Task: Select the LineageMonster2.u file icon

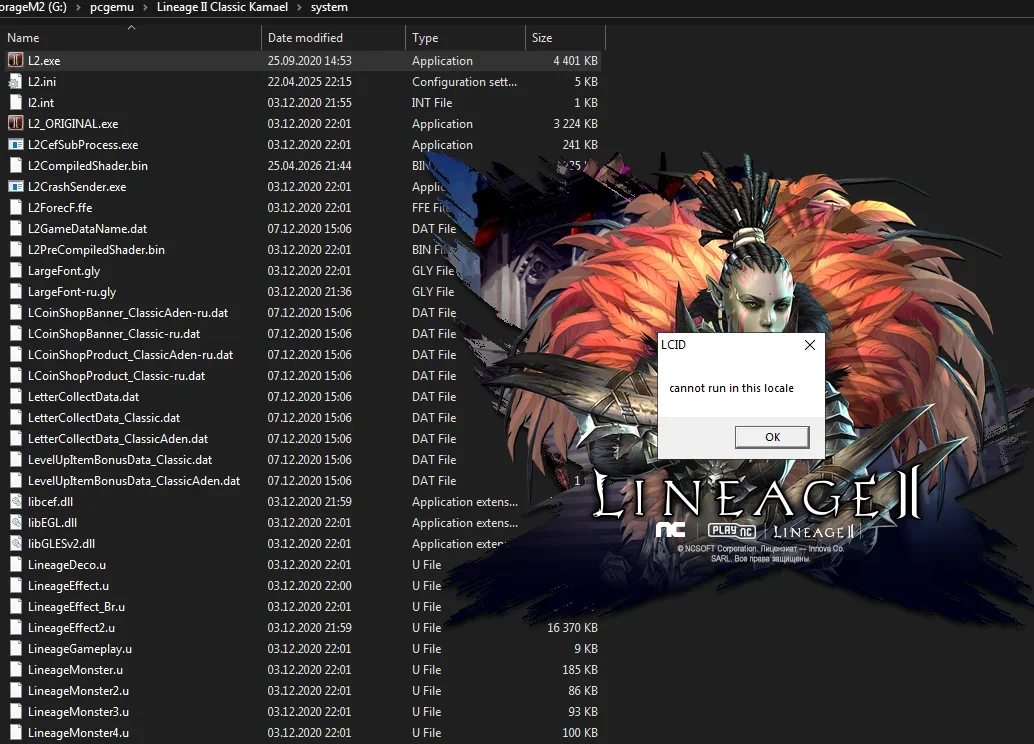Action: coord(16,691)
